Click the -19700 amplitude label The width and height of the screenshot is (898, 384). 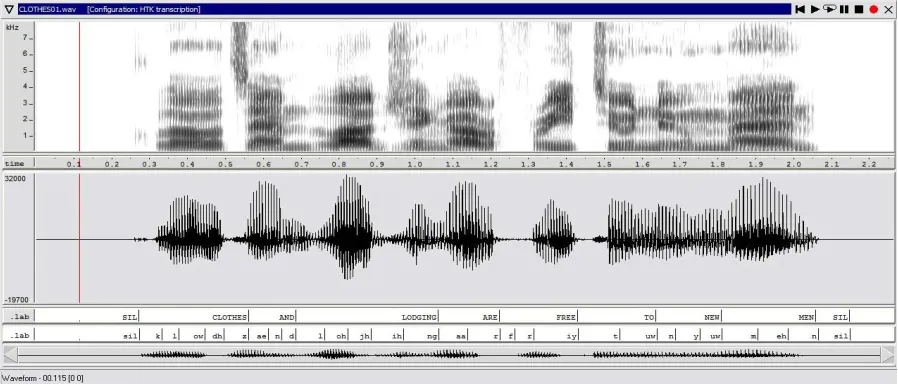coord(16,300)
